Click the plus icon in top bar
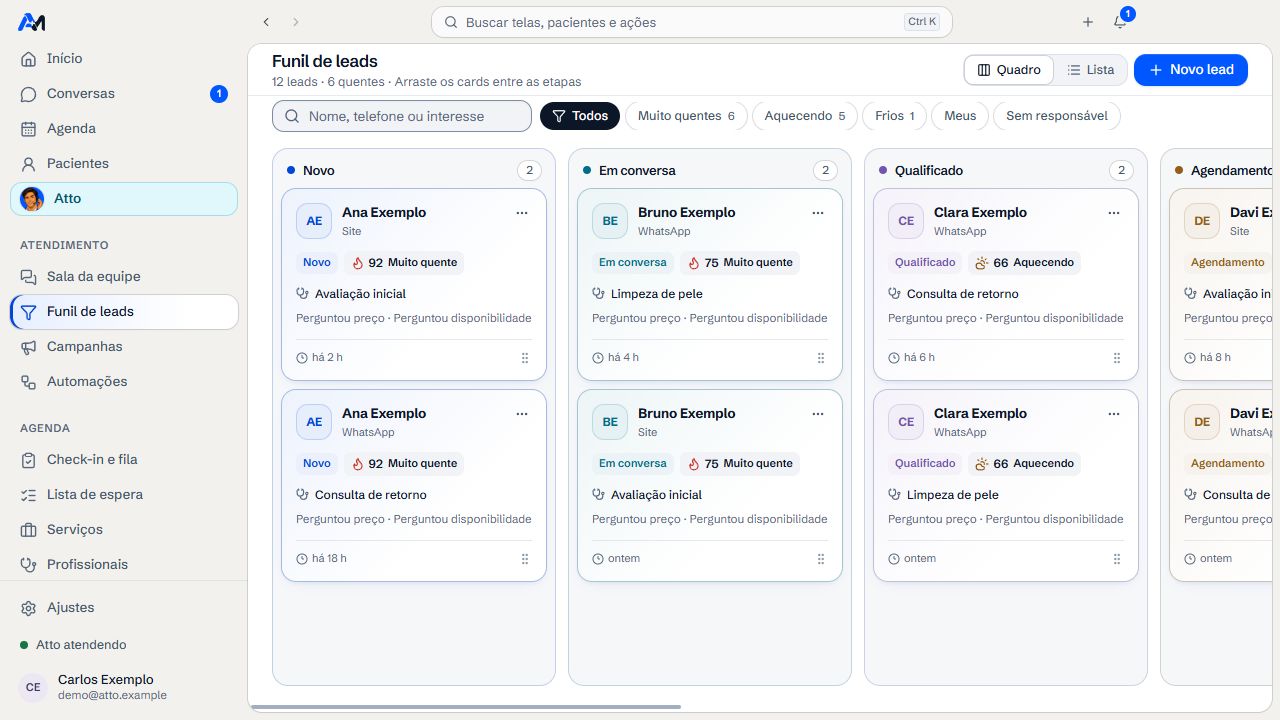Screen dimensions: 1280x720 (x=1088, y=22)
